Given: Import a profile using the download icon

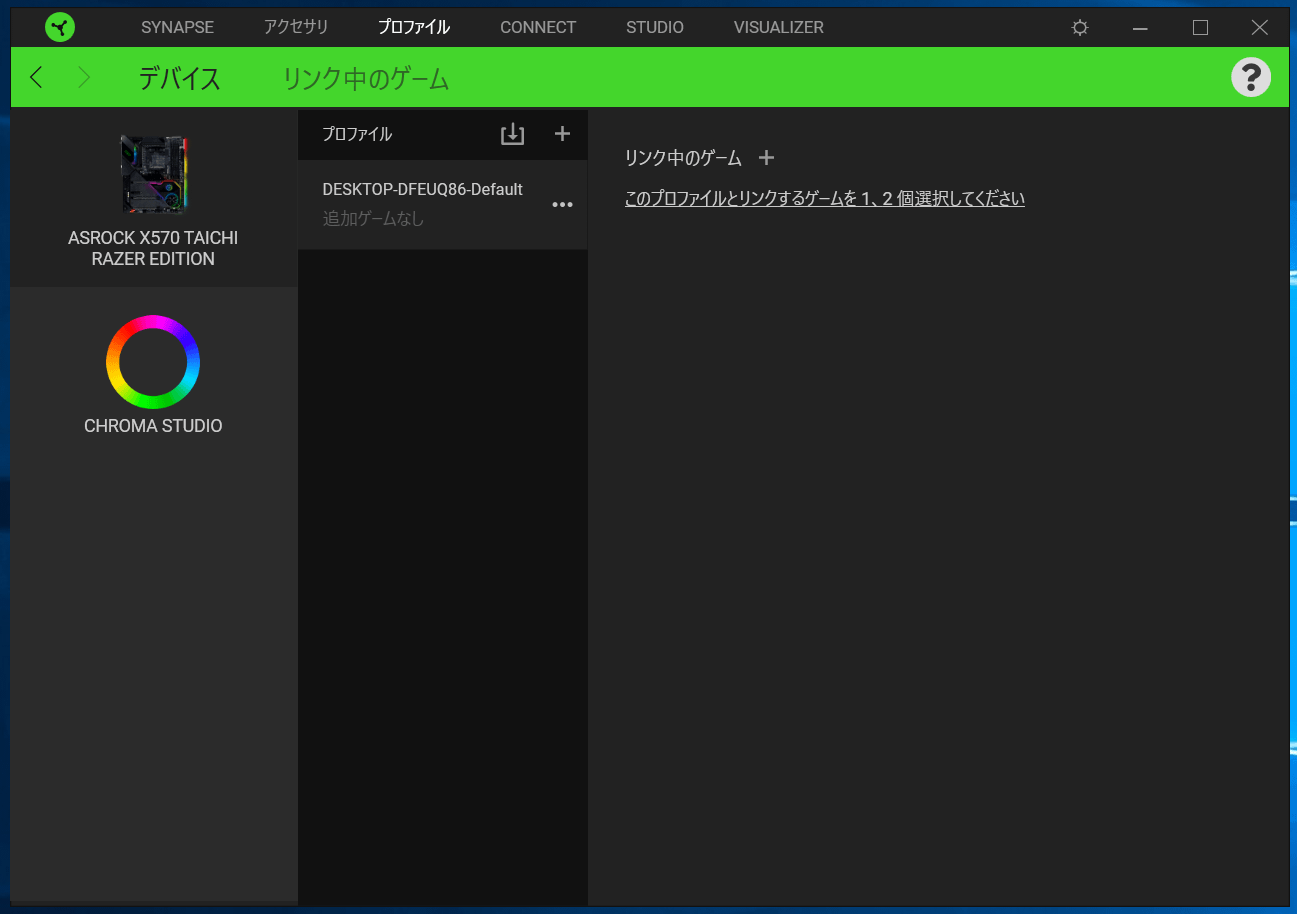Looking at the screenshot, I should click(512, 134).
